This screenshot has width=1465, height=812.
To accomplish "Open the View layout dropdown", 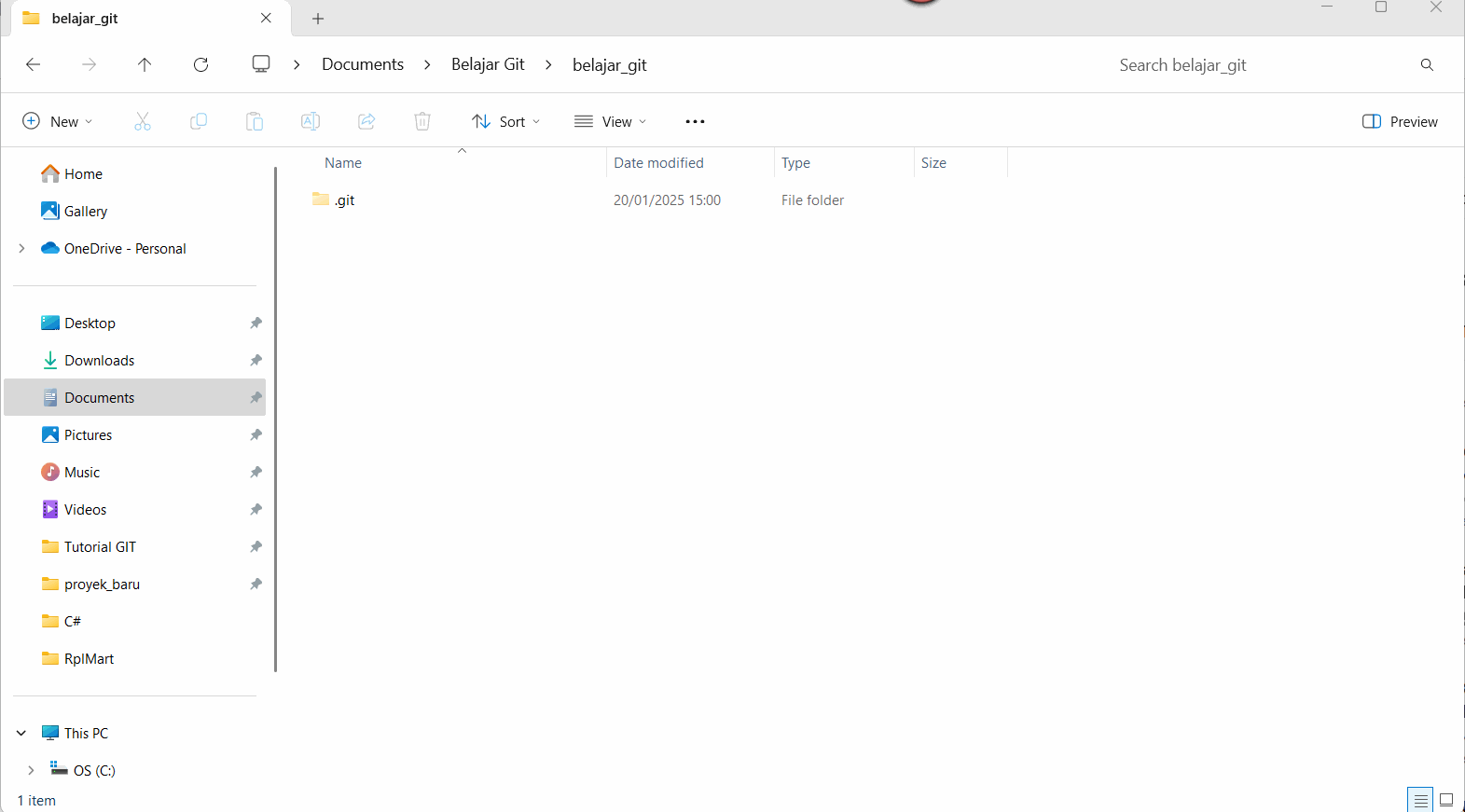I will click(611, 121).
